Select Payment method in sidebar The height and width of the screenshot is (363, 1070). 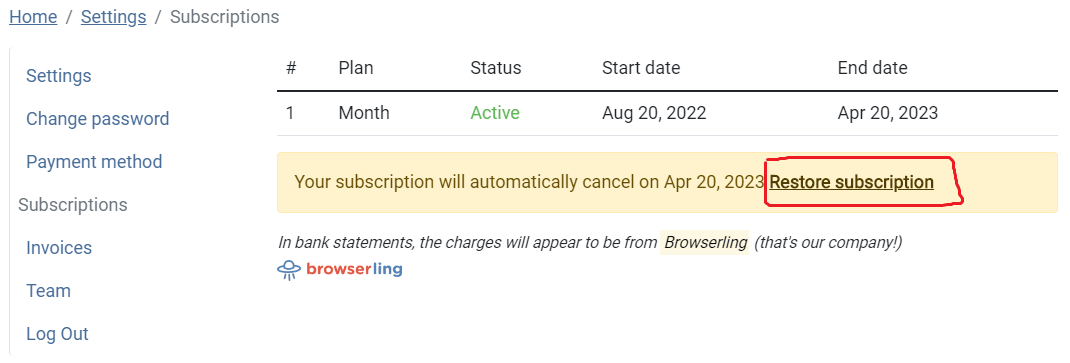94,162
